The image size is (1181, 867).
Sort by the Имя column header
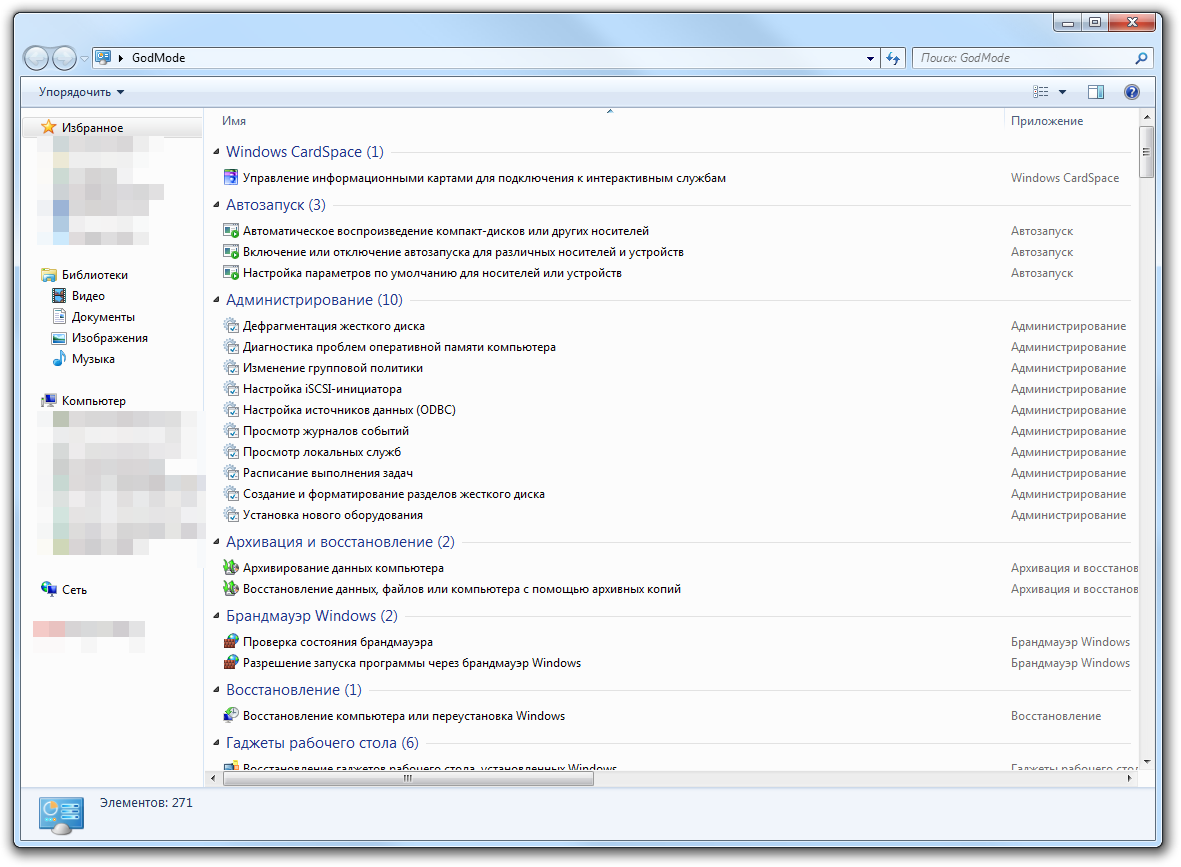pos(233,121)
